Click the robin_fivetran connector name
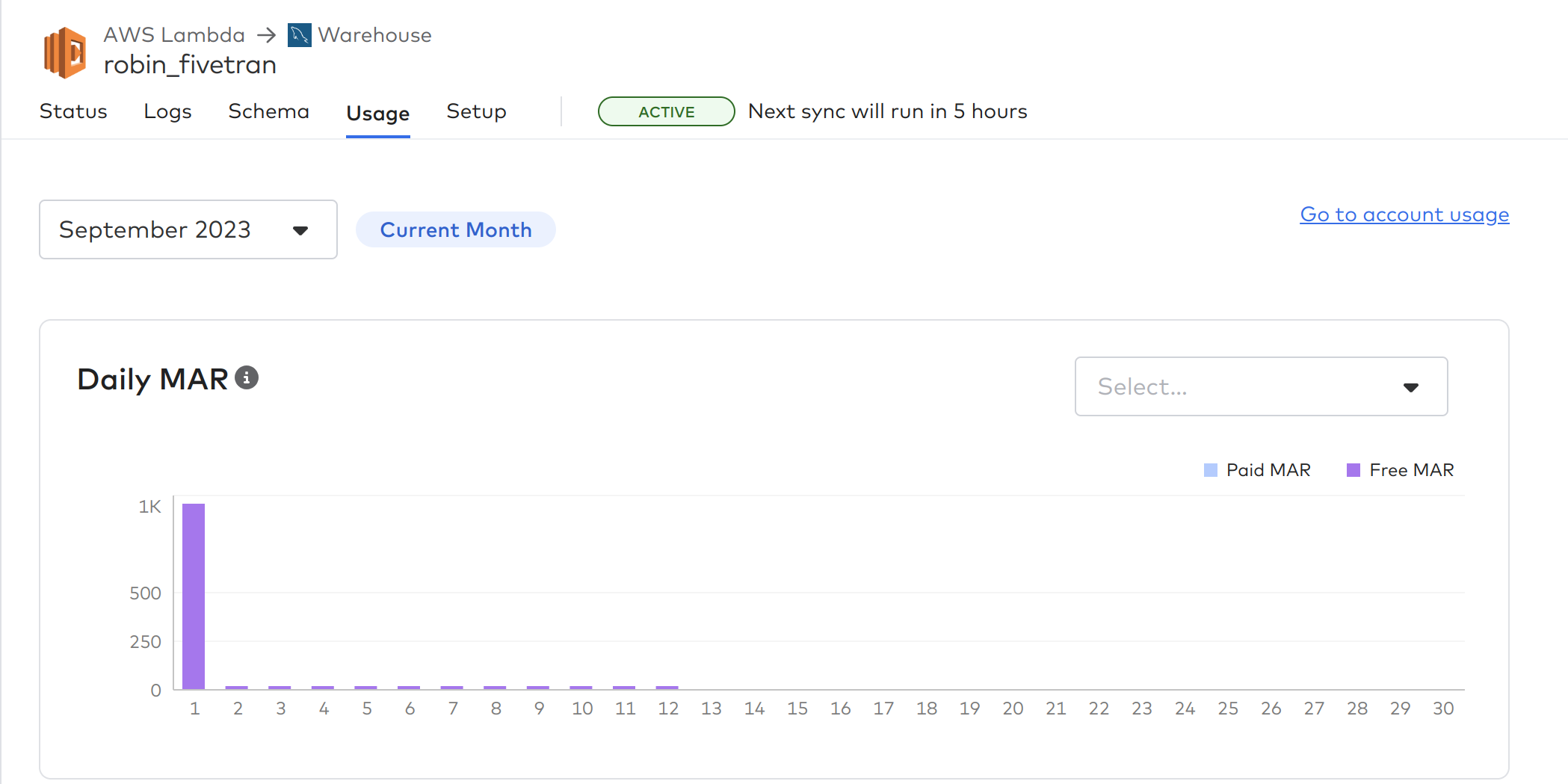 (x=190, y=65)
